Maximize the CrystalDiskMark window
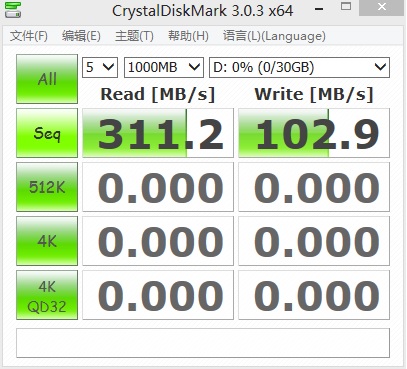This screenshot has width=407, height=369. (346, 7)
